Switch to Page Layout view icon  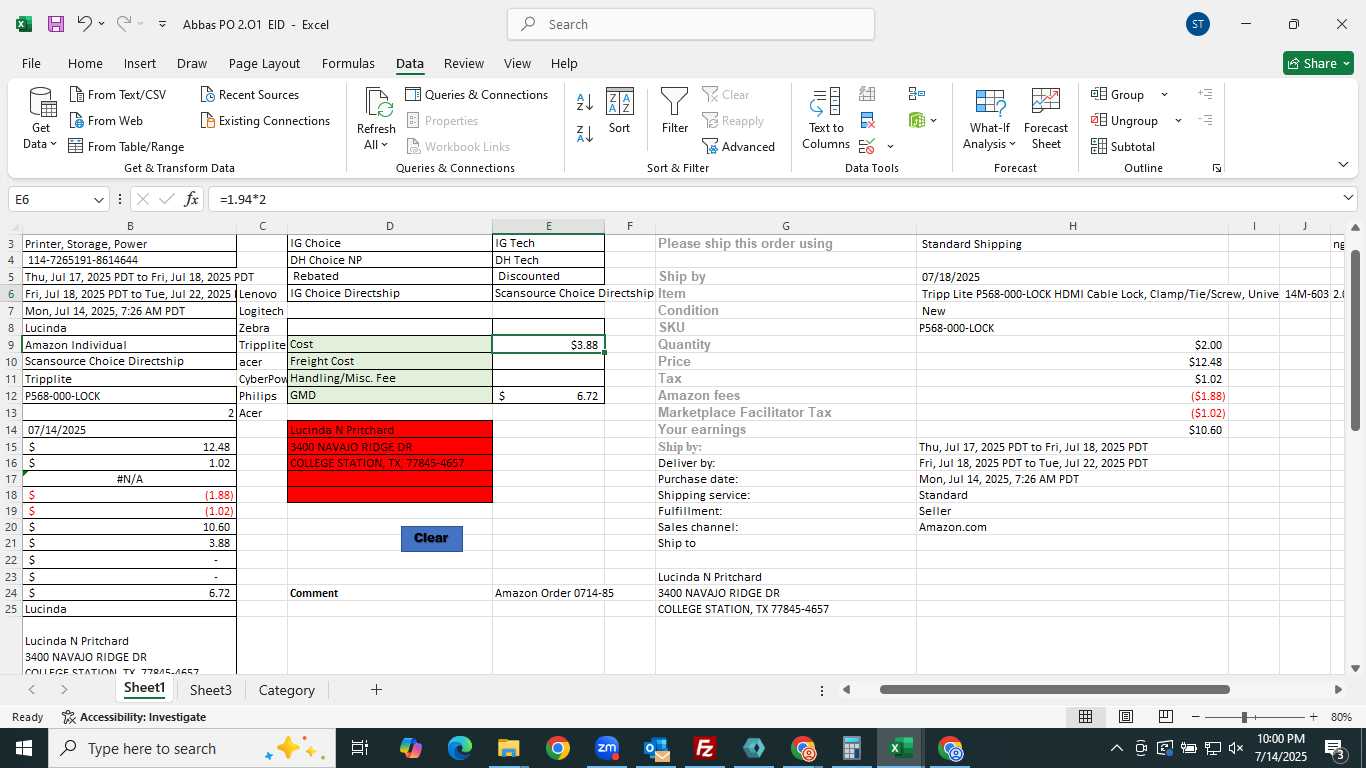point(1125,717)
